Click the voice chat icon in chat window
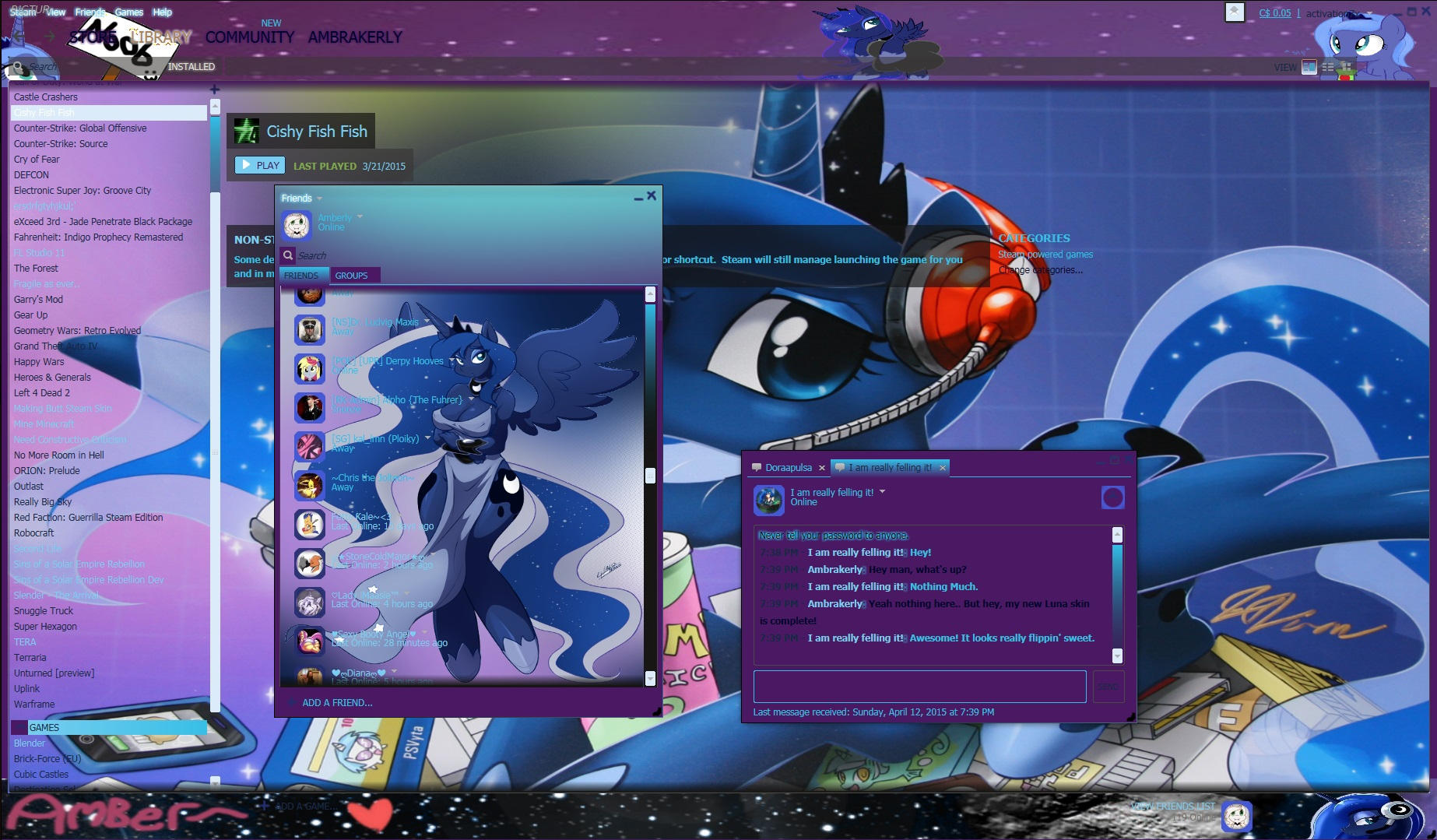This screenshot has height=840, width=1437. coord(1112,497)
